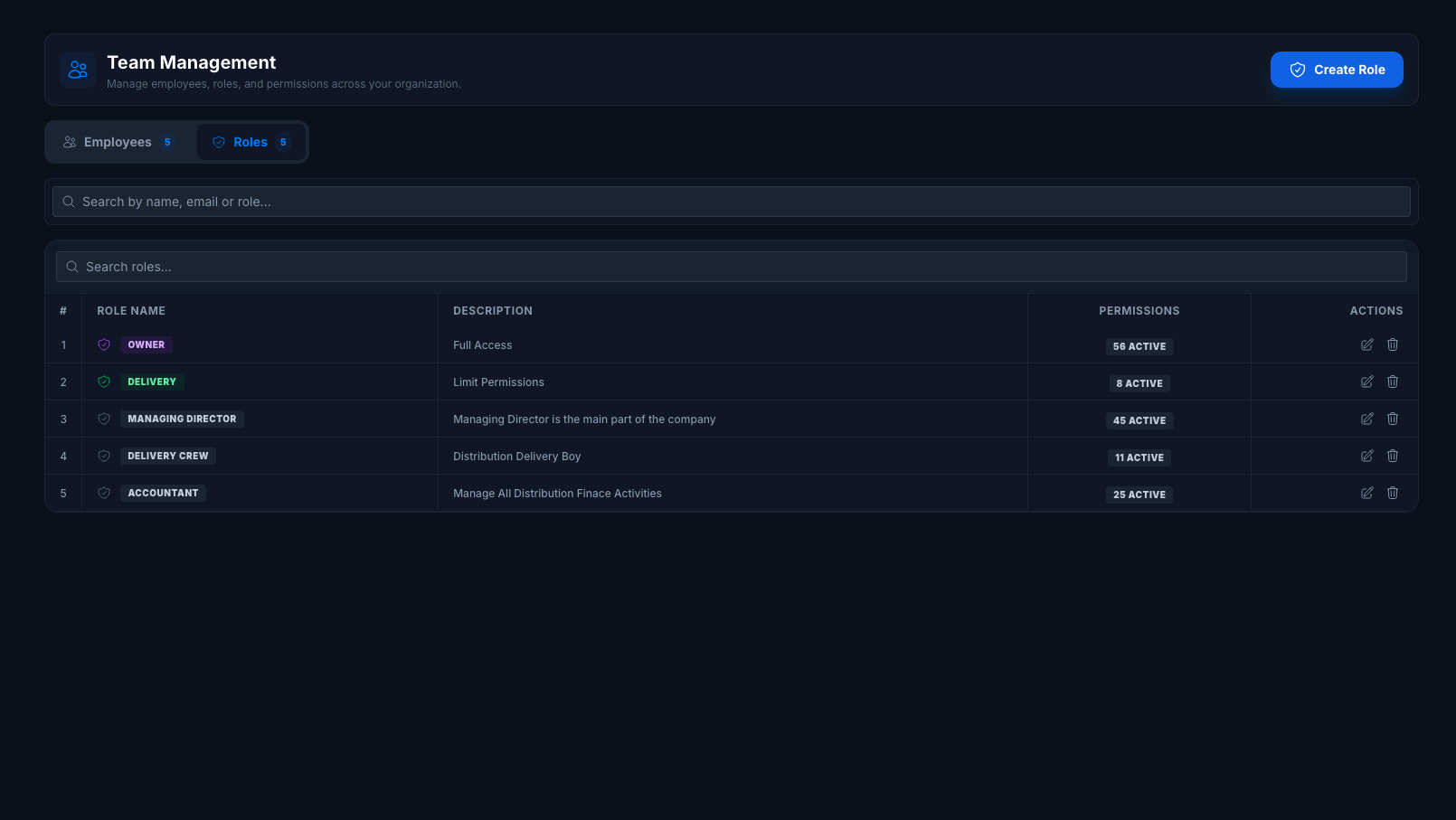The image size is (1456, 820).
Task: Click the 45 ACTIVE permissions badge
Action: [1139, 420]
